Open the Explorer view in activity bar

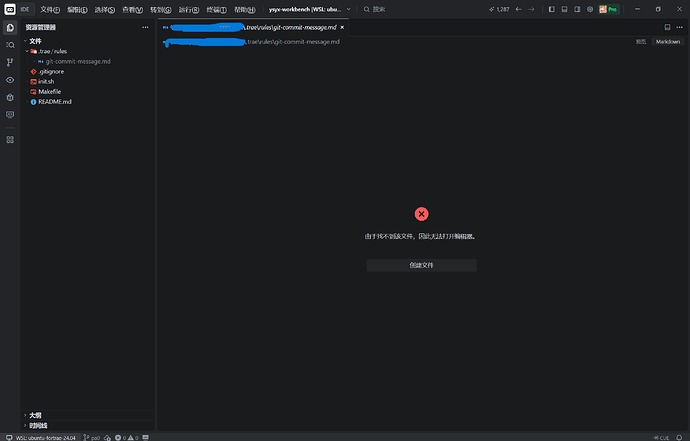pyautogui.click(x=10, y=28)
